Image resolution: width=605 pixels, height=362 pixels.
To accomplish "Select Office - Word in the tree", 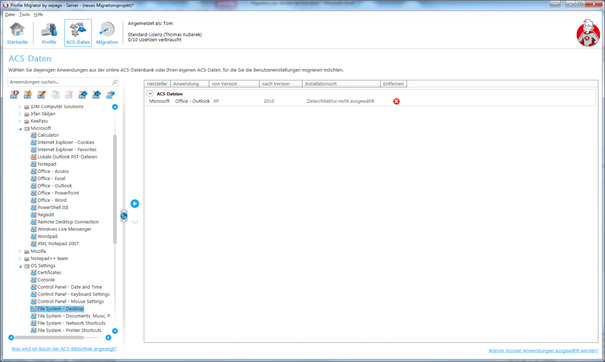I will (52, 200).
